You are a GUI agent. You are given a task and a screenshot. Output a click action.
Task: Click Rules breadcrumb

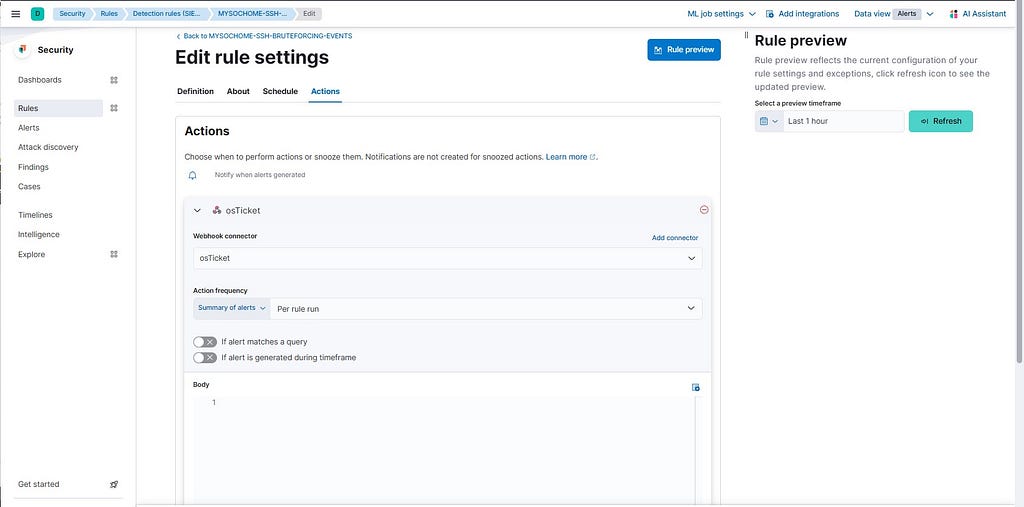[x=108, y=14]
